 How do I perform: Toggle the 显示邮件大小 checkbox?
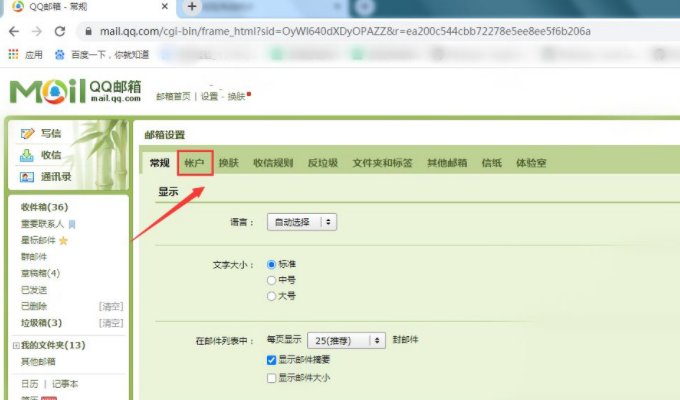[x=271, y=378]
